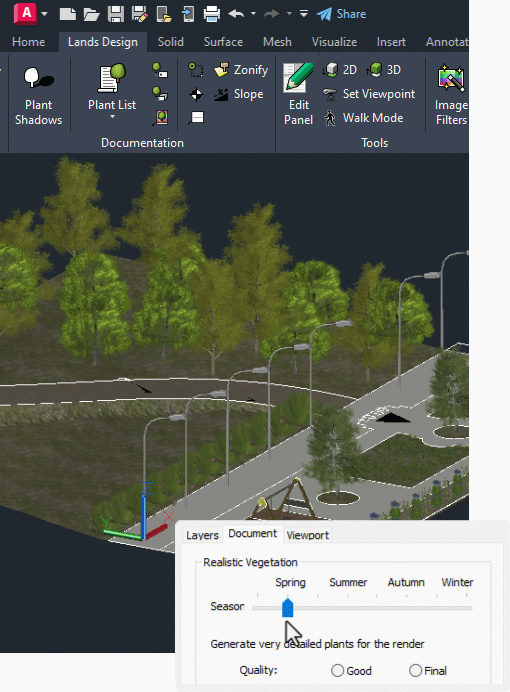Click the plant tag icon, top of column
The image size is (510, 692).
(x=160, y=70)
